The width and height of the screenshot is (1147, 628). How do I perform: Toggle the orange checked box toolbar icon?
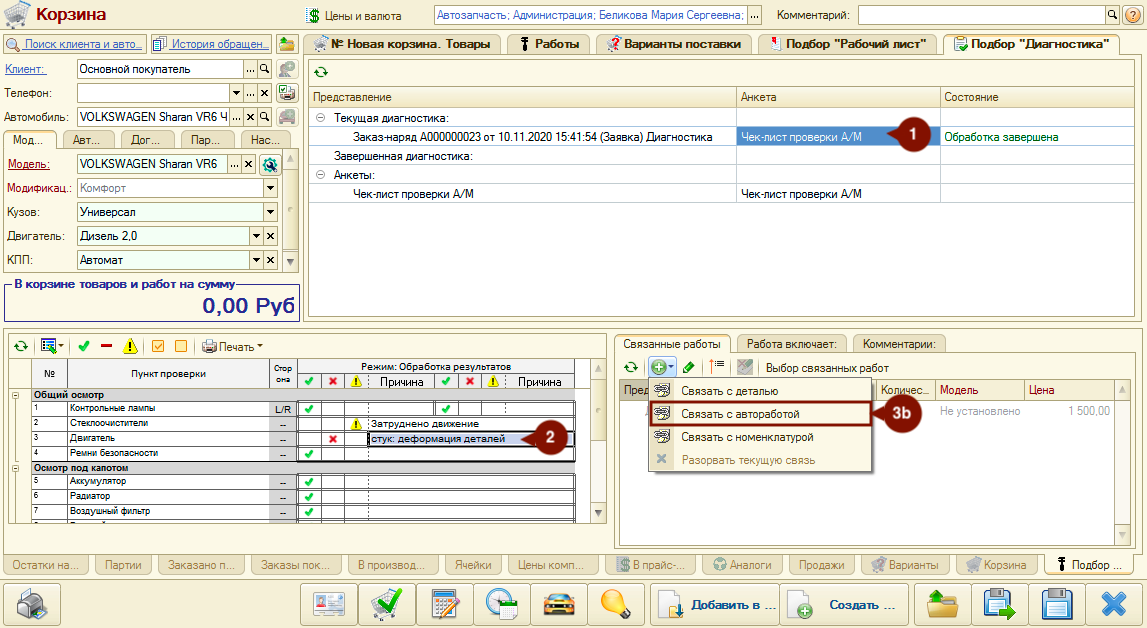(x=158, y=346)
